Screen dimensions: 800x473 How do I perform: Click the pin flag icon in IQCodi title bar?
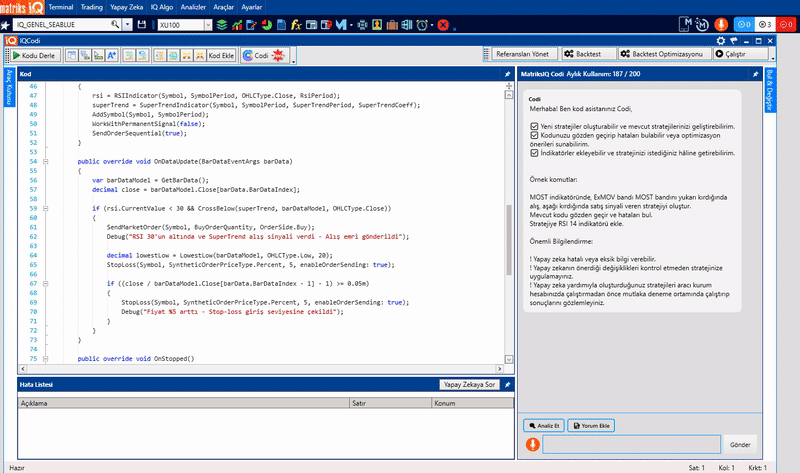click(x=734, y=41)
